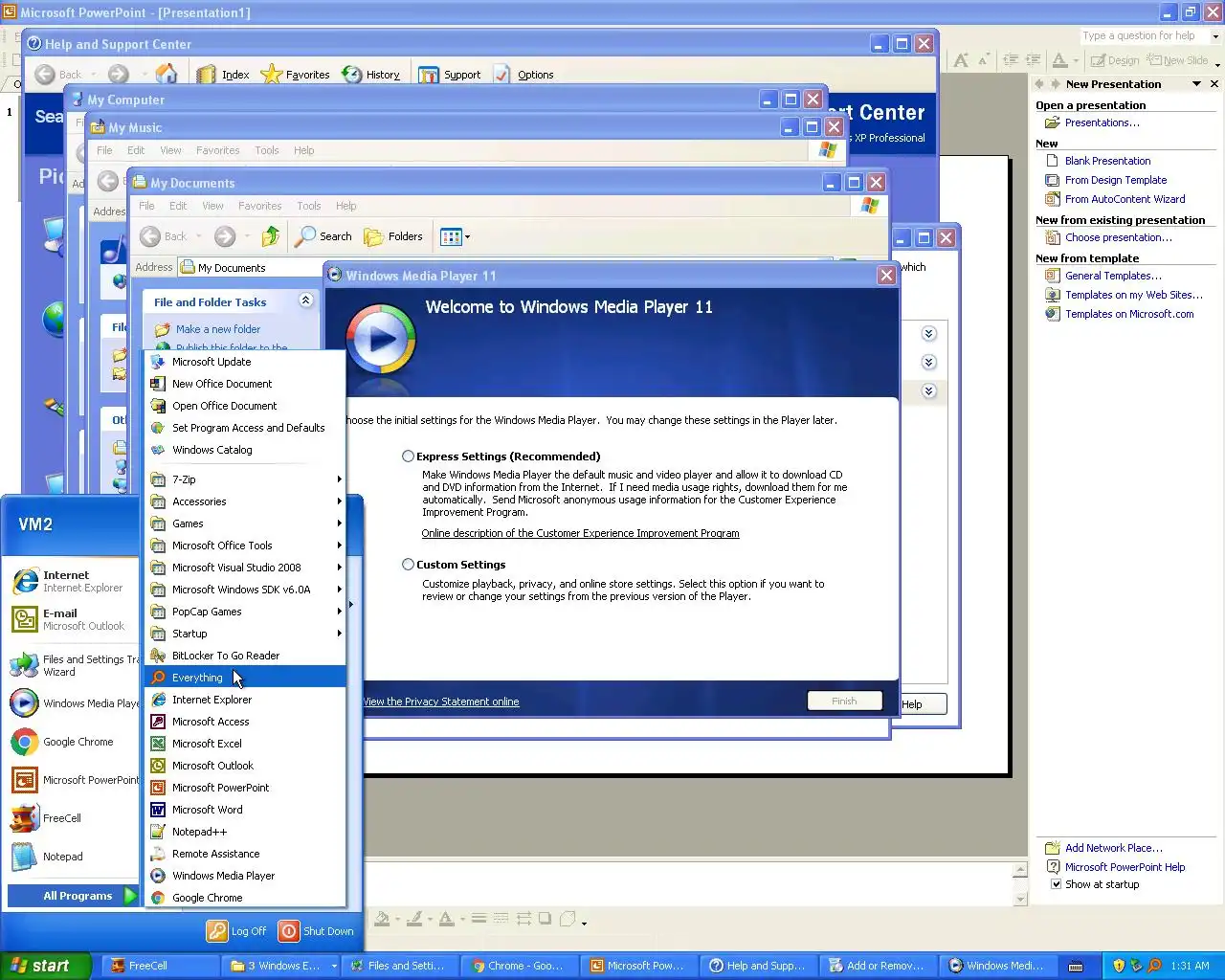Open Microsoft PowerPoint Help link

tap(1125, 867)
